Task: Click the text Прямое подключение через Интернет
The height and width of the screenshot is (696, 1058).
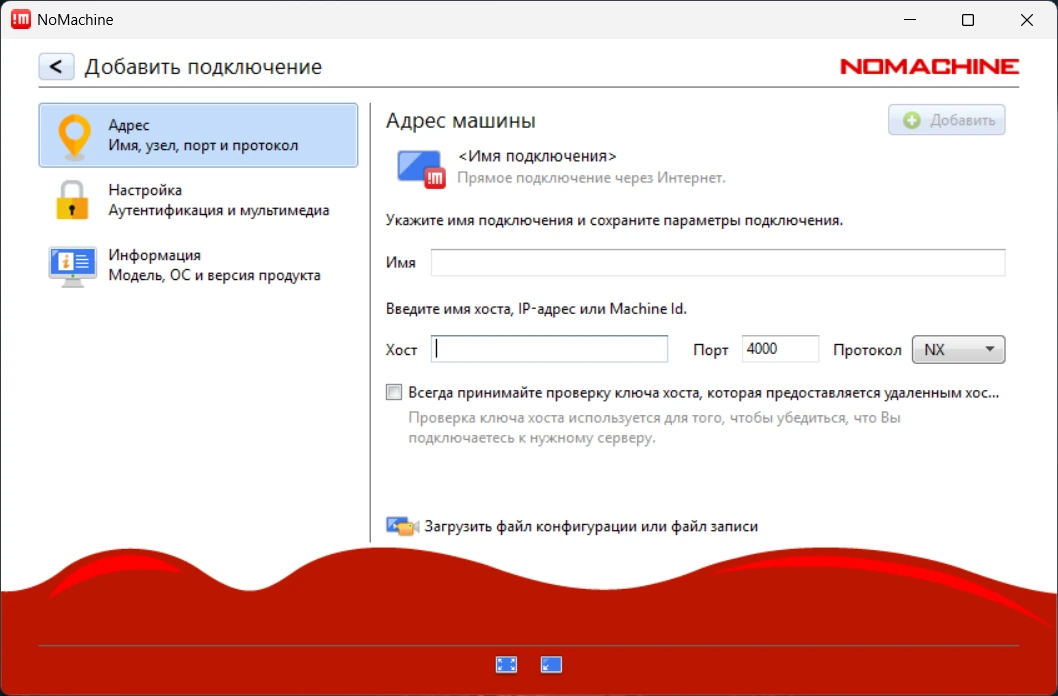Action: (x=591, y=178)
